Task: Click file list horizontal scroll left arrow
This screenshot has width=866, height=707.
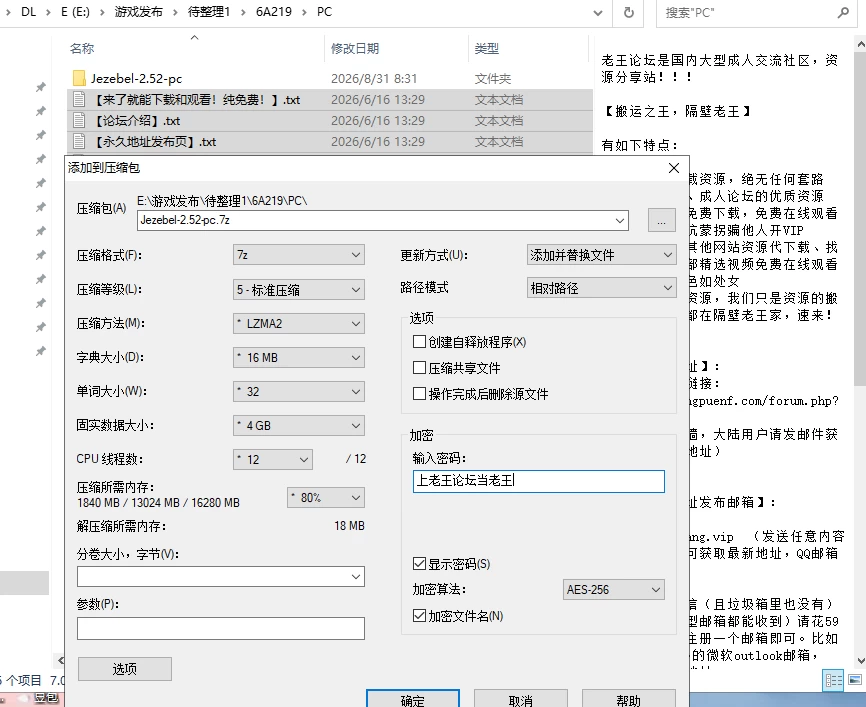Action: [x=60, y=660]
